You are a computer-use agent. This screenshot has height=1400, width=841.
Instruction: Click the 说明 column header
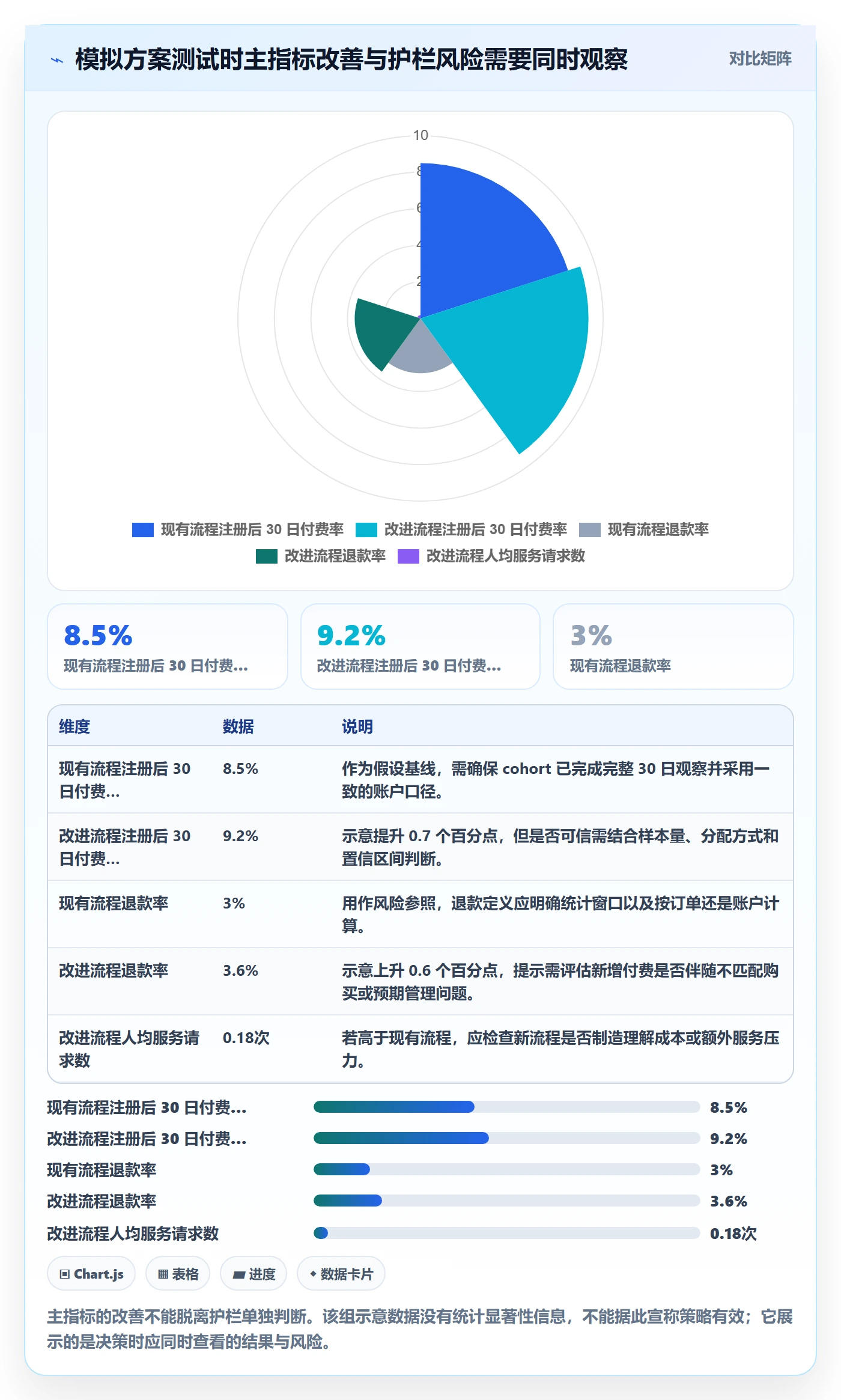[x=357, y=726]
